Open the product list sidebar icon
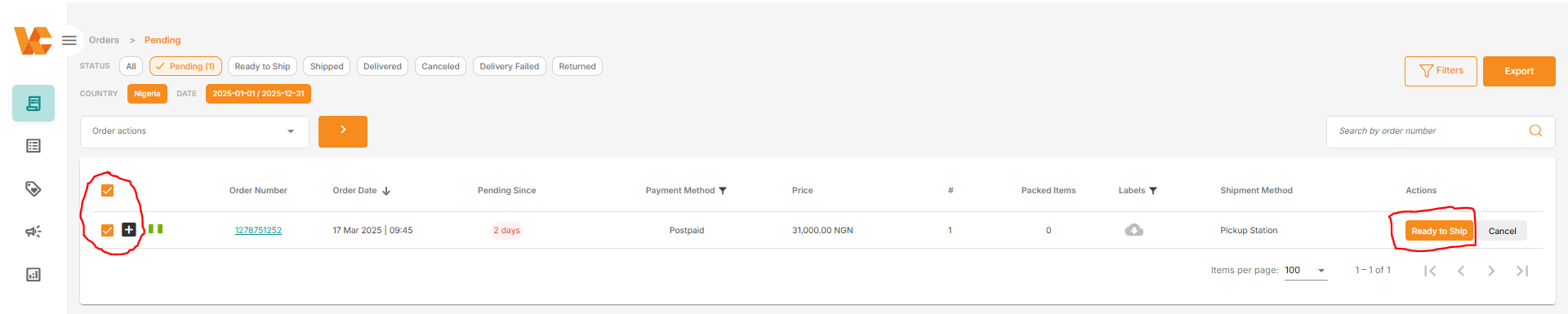Viewport: 1568px width, 314px height. [33, 146]
